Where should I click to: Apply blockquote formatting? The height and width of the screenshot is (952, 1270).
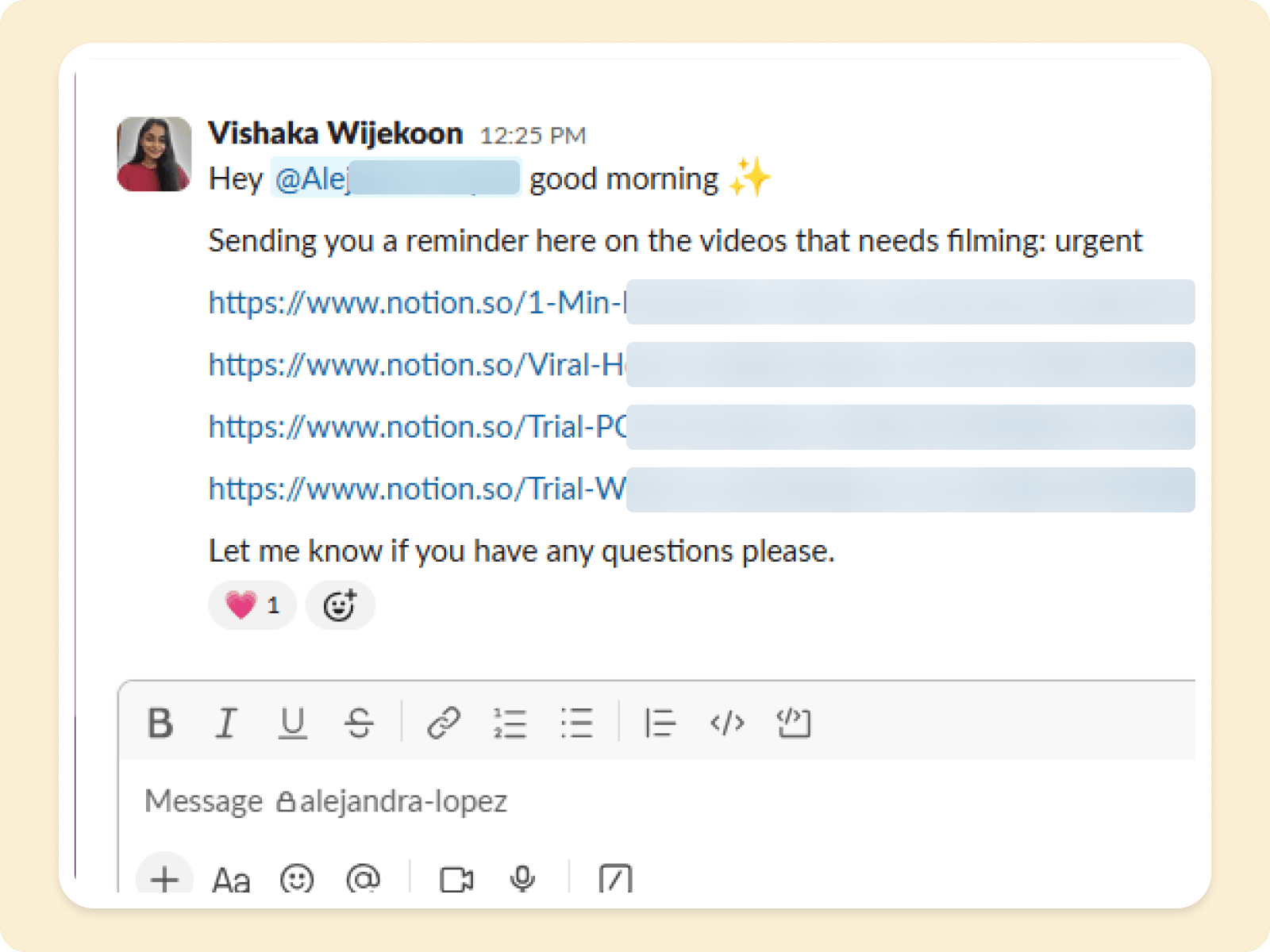pyautogui.click(x=660, y=723)
